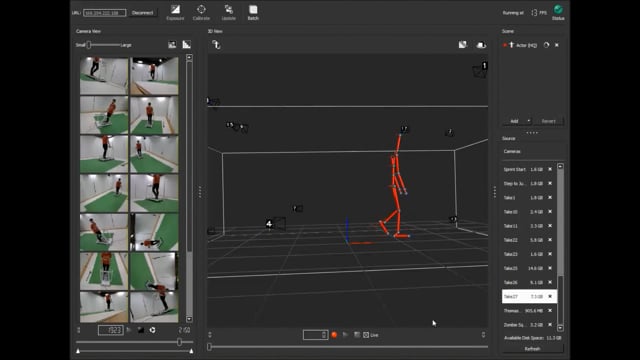Open the Add dropdown in the Scene panel

(517, 121)
